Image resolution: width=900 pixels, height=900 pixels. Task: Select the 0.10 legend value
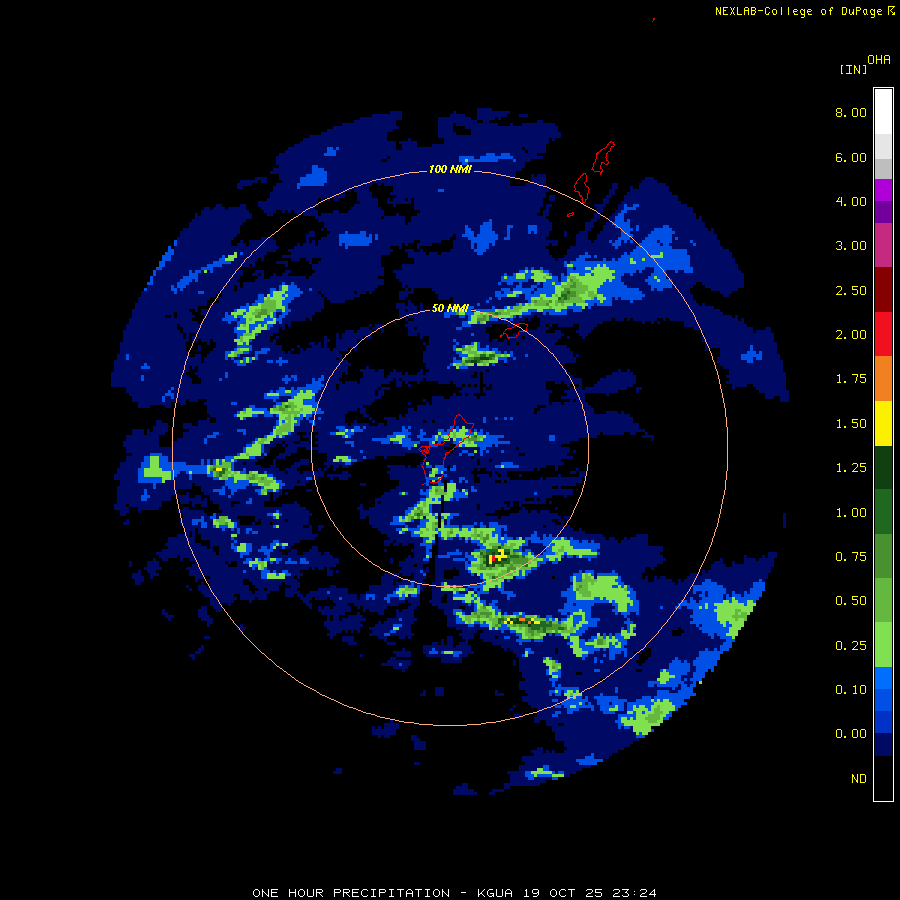click(x=851, y=690)
